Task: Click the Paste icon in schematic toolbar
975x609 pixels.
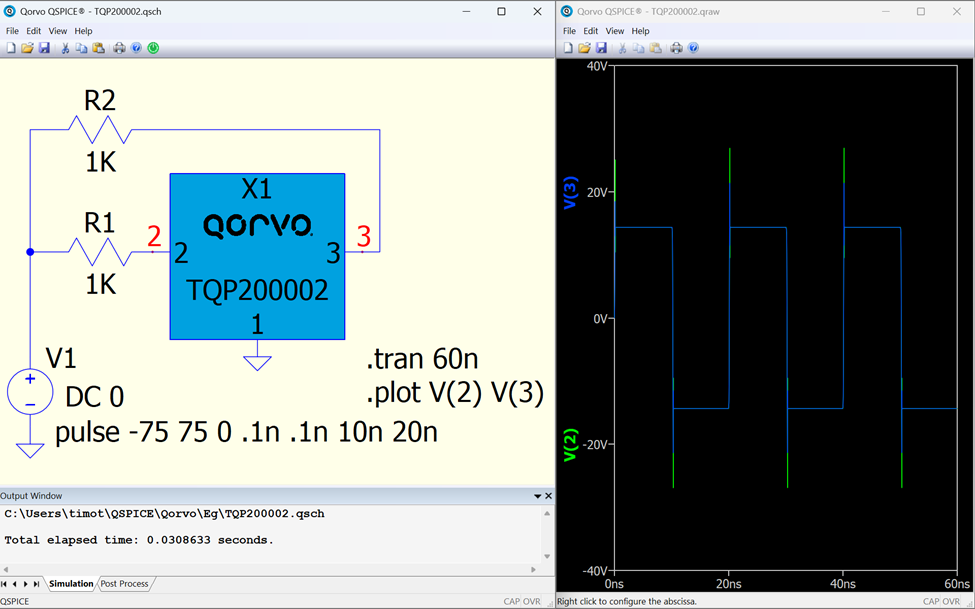Action: [98, 48]
